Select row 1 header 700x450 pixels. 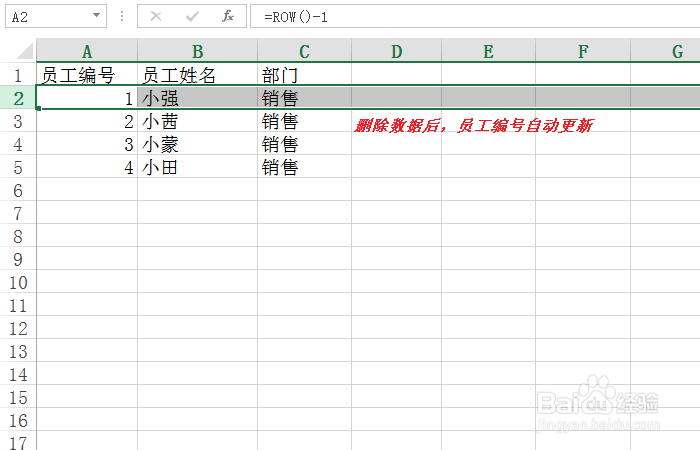[x=18, y=75]
